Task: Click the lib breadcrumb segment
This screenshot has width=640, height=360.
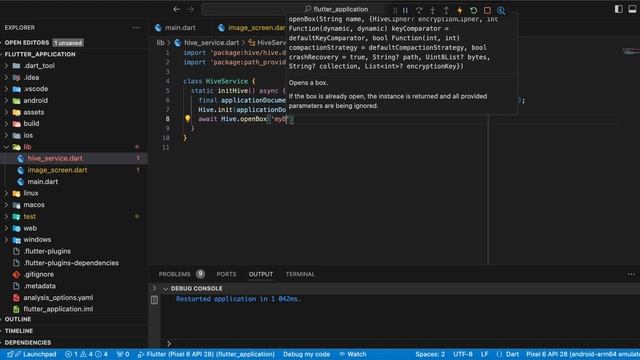Action: click(x=160, y=42)
